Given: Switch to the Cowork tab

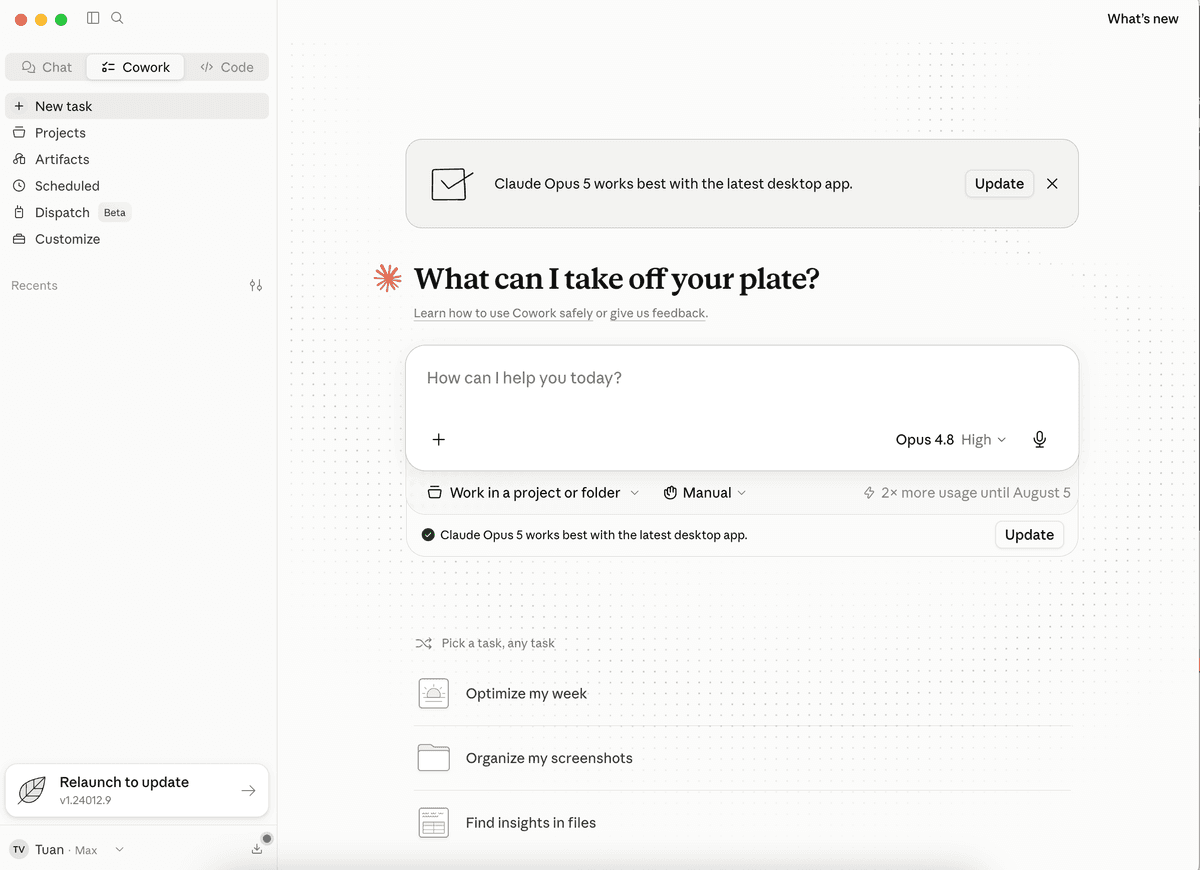Looking at the screenshot, I should pyautogui.click(x=136, y=67).
